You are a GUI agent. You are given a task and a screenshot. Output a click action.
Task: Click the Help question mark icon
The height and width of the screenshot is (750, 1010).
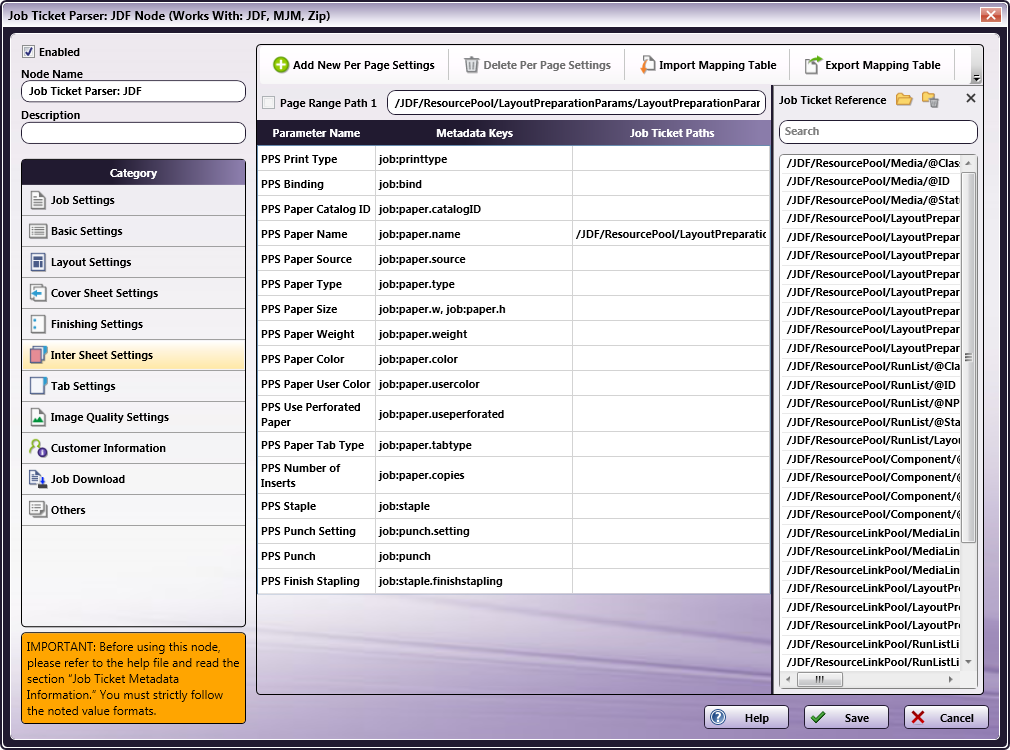pyautogui.click(x=718, y=717)
